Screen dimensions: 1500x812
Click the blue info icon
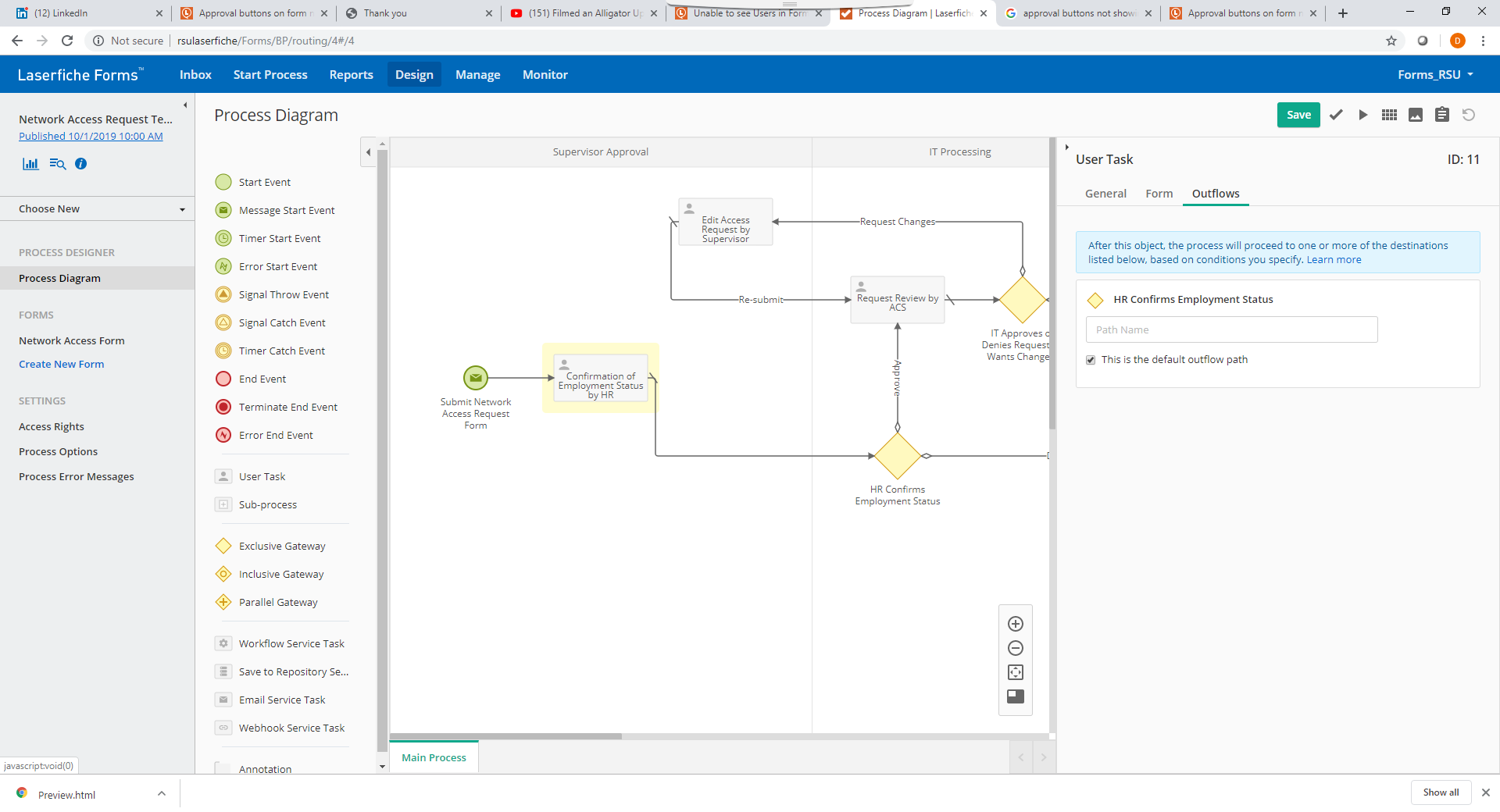click(x=80, y=164)
